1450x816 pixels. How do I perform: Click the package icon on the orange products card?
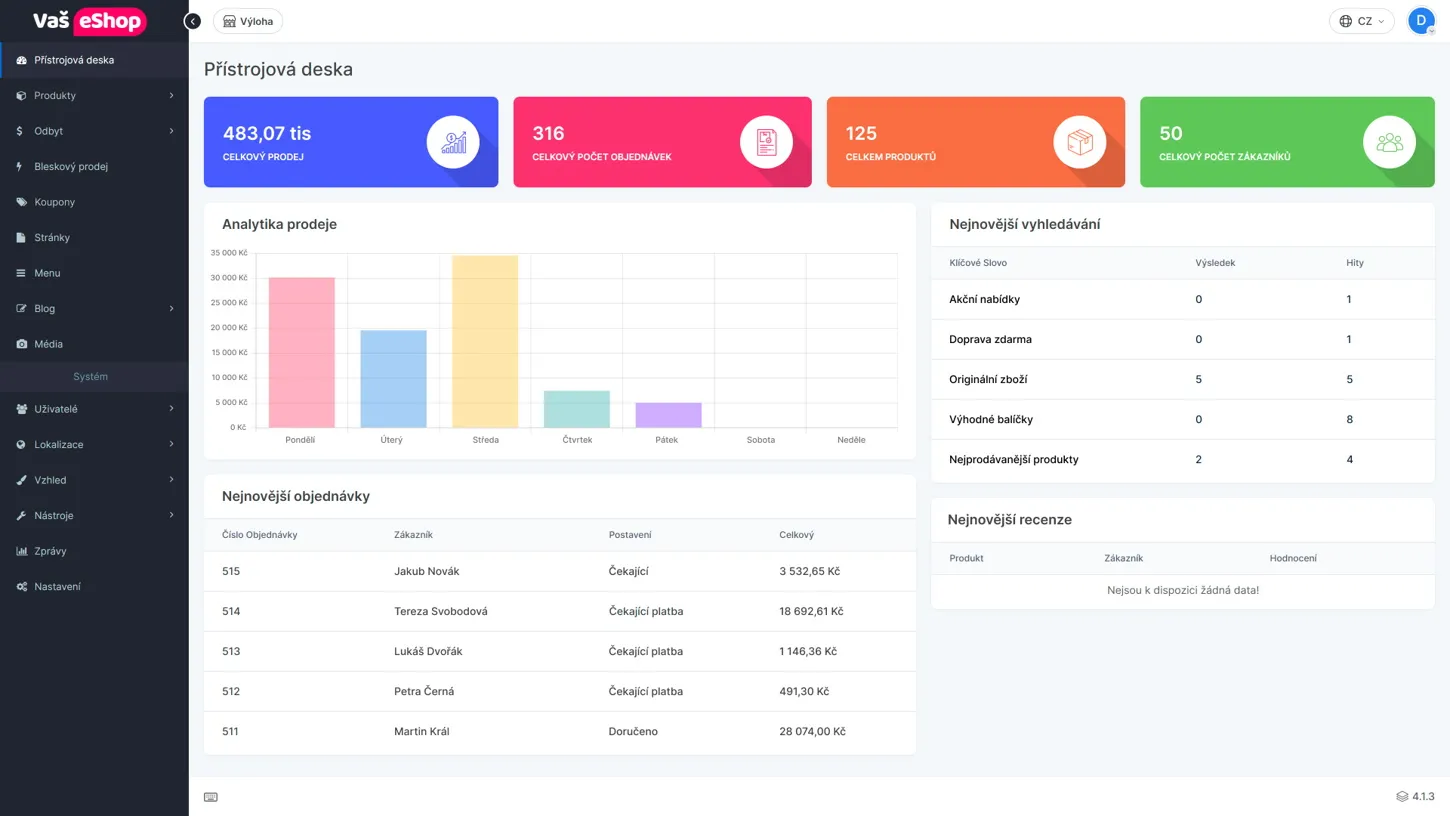tap(1078, 141)
